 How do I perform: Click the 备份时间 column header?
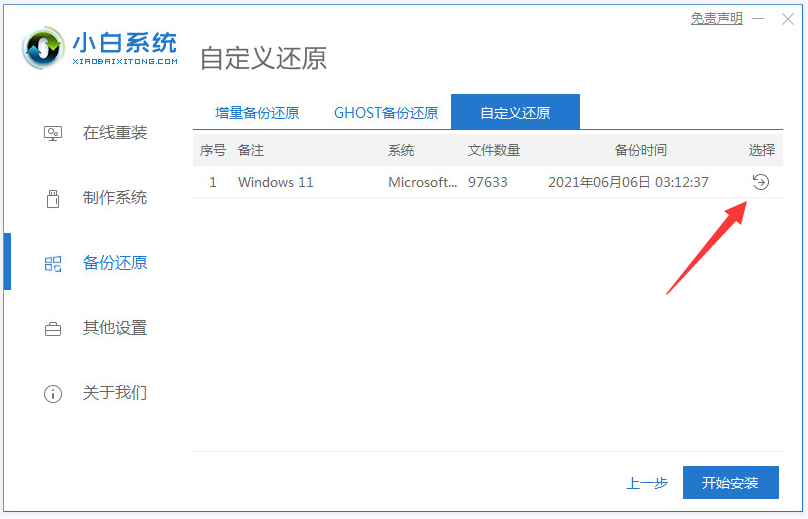640,150
